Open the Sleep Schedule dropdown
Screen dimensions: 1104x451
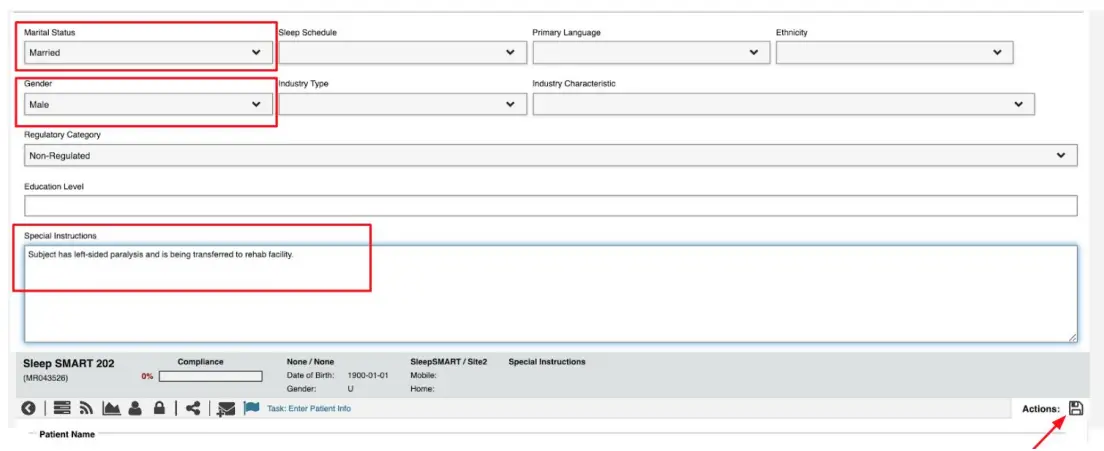point(402,53)
